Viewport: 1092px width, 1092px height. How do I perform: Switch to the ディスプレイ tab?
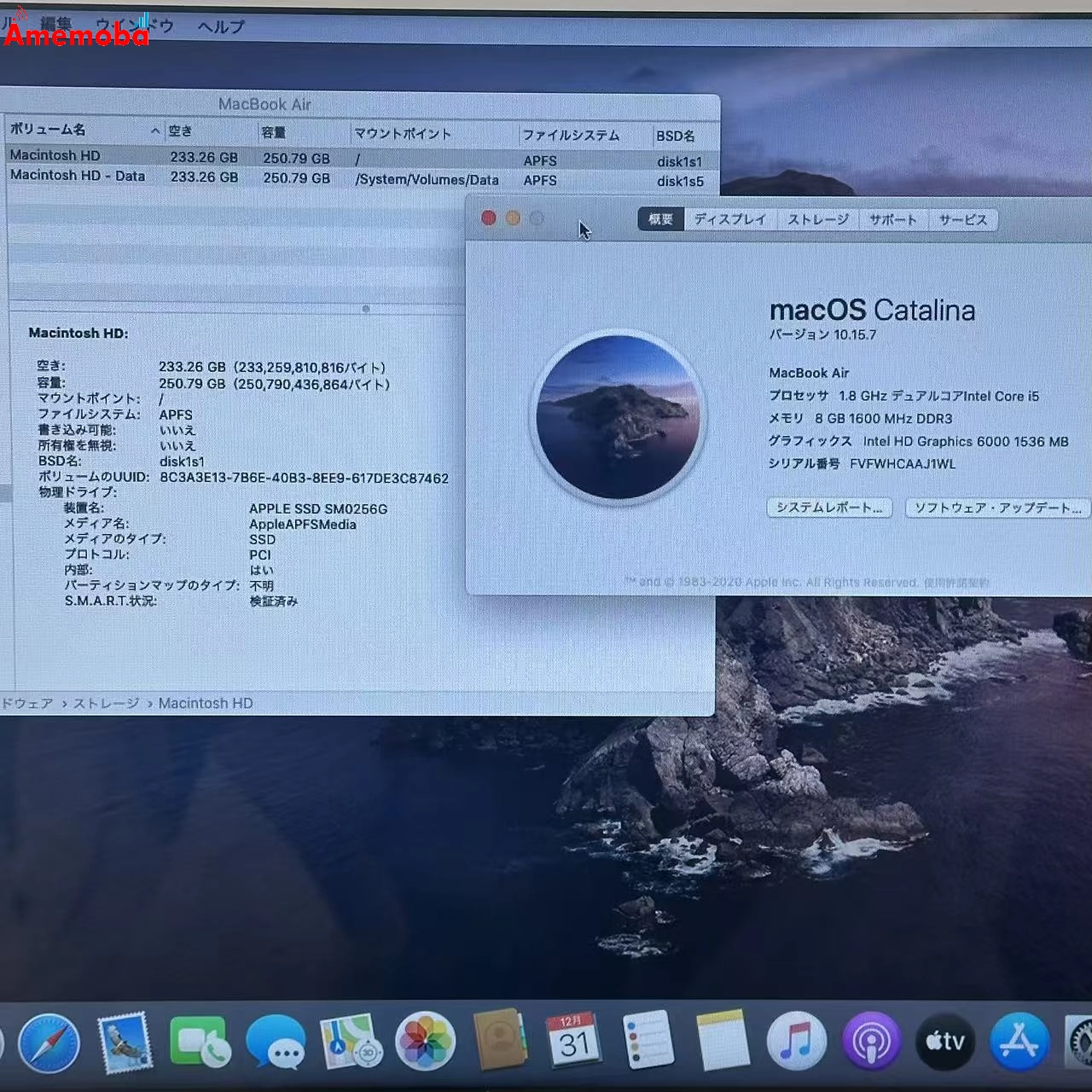(x=729, y=219)
